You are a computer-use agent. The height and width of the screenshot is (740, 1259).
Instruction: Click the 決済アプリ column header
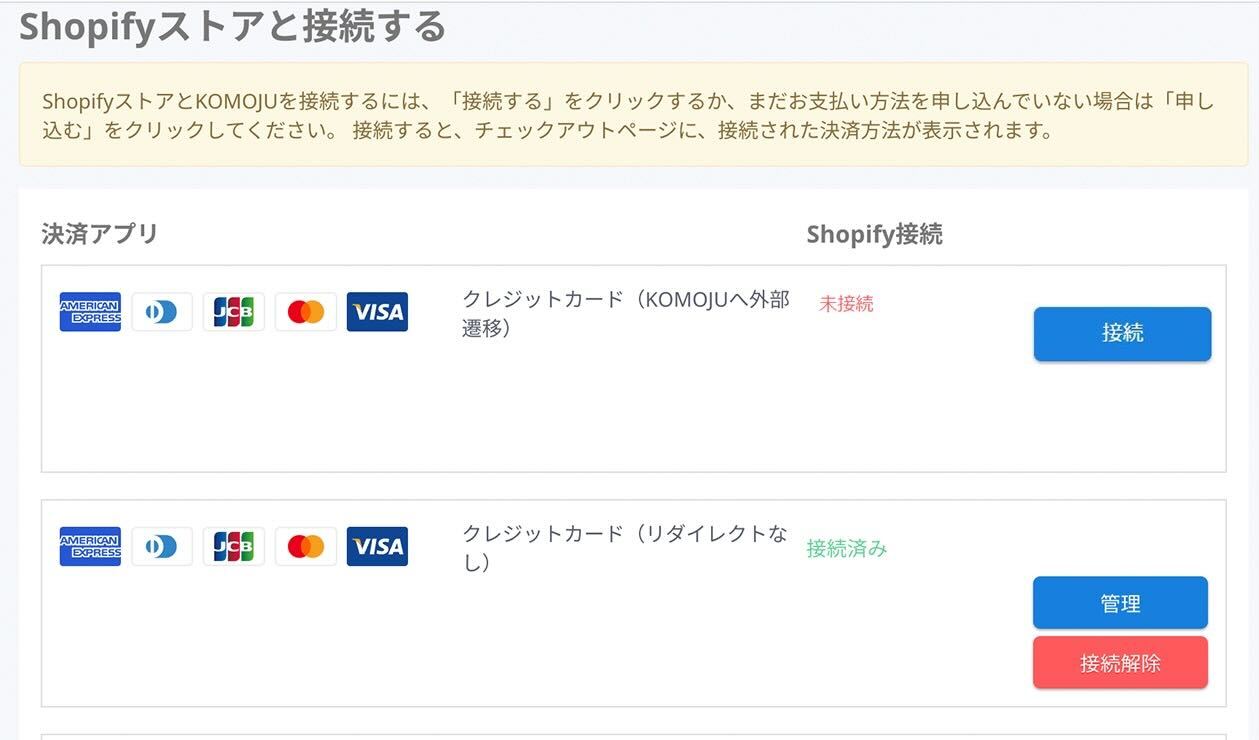click(x=100, y=234)
